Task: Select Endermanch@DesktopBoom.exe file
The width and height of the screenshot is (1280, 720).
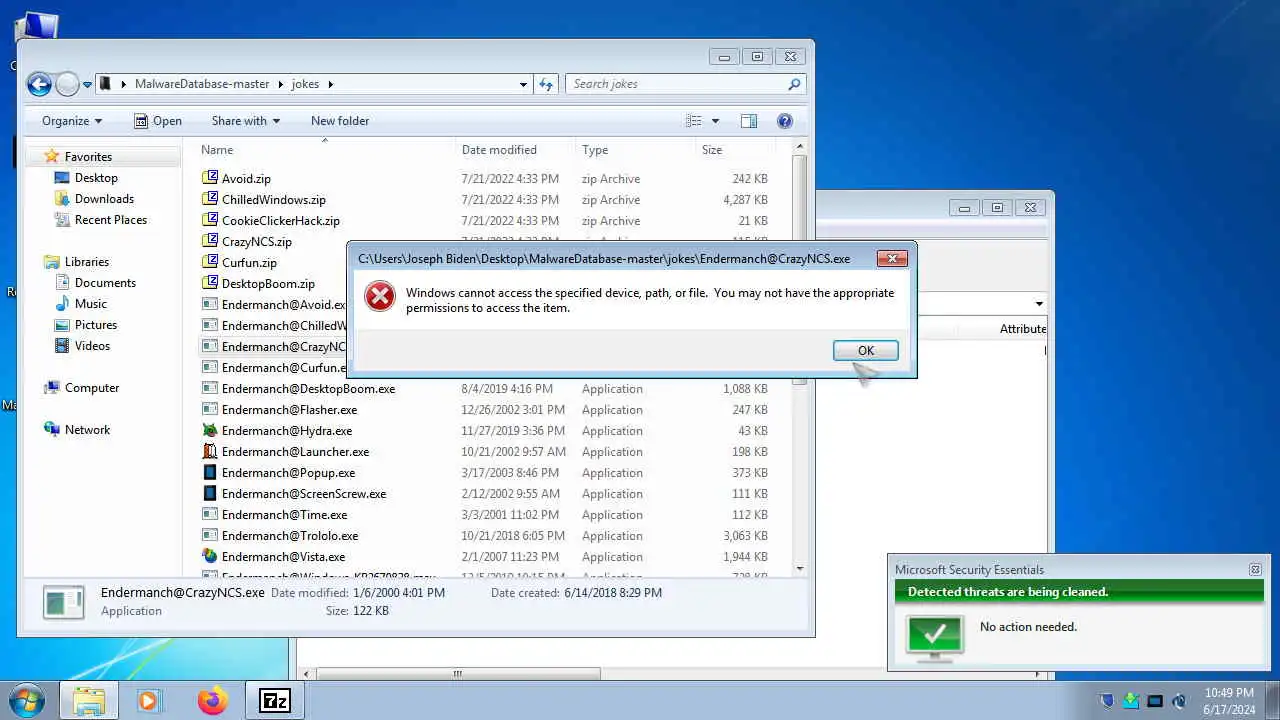Action: (x=308, y=389)
